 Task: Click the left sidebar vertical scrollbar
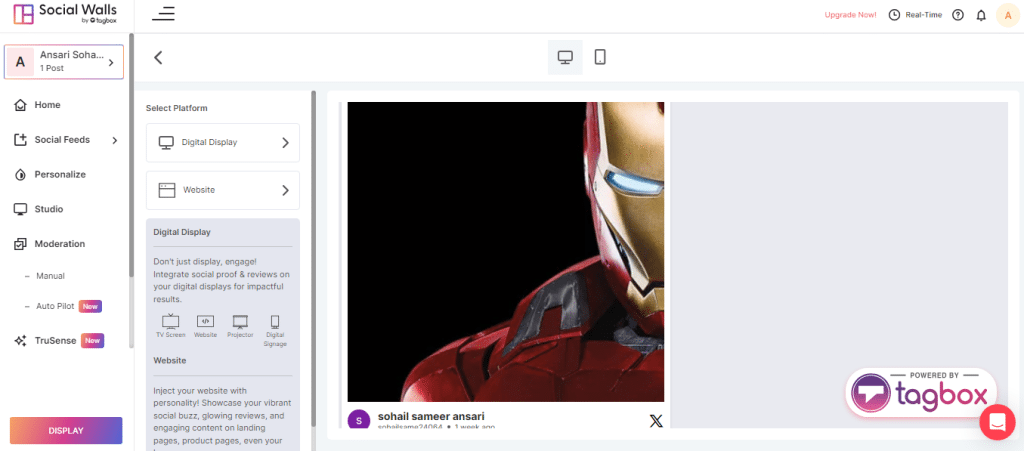[x=131, y=157]
